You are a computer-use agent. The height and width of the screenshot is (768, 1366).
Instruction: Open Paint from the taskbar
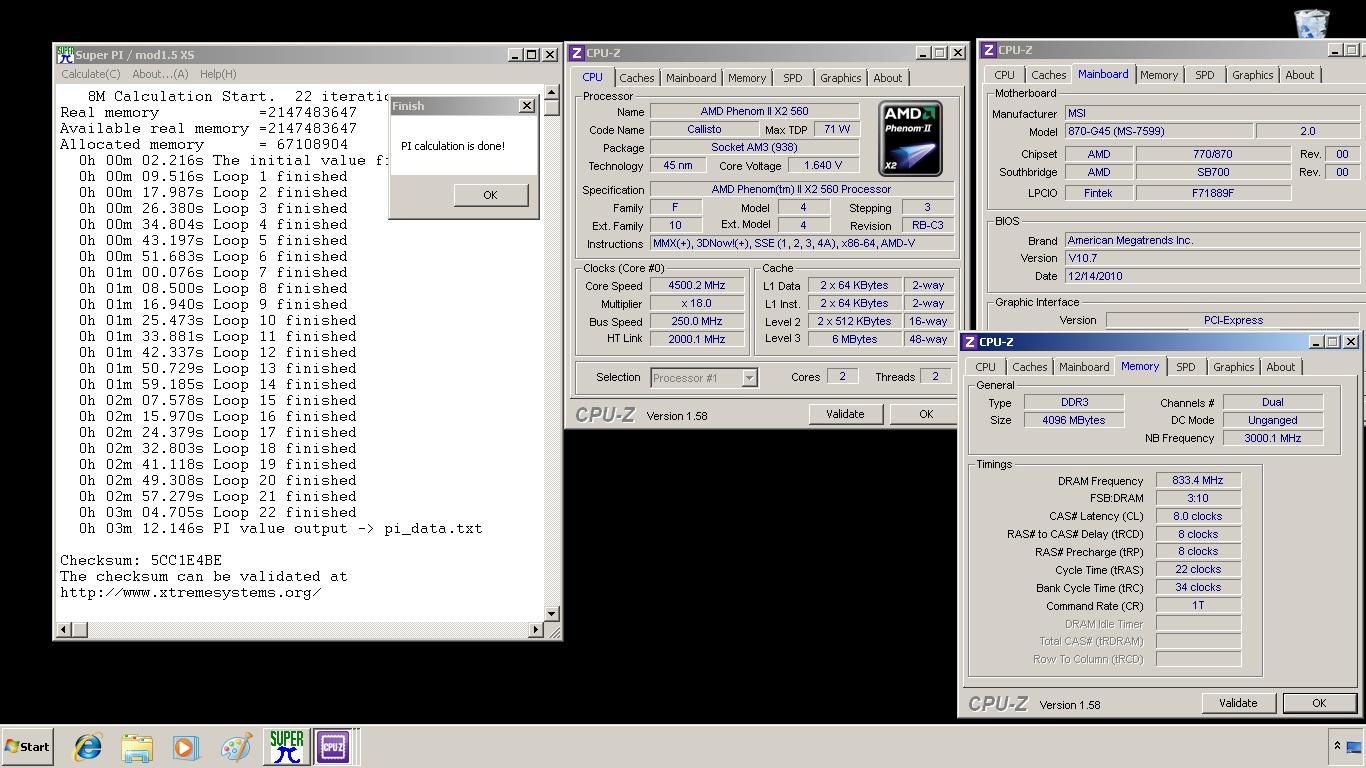(236, 747)
